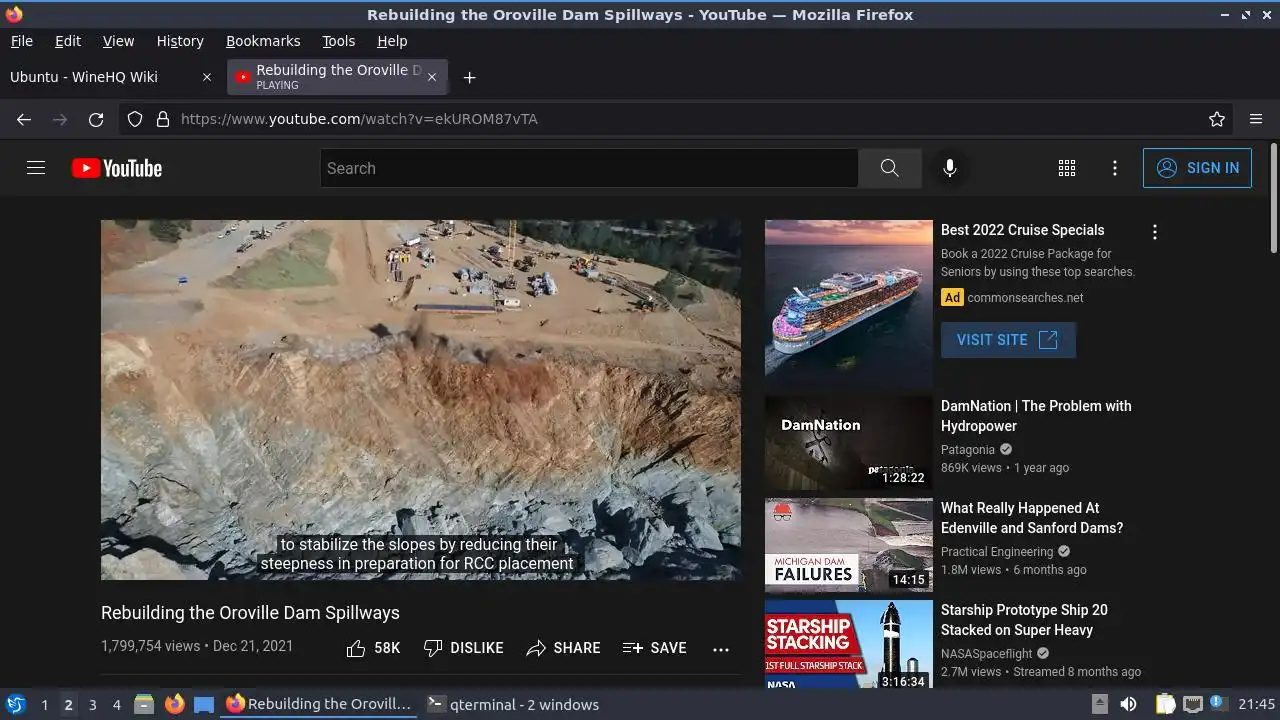Switch to virtual desktop 1
Screen dimensions: 1280x720
point(44,704)
